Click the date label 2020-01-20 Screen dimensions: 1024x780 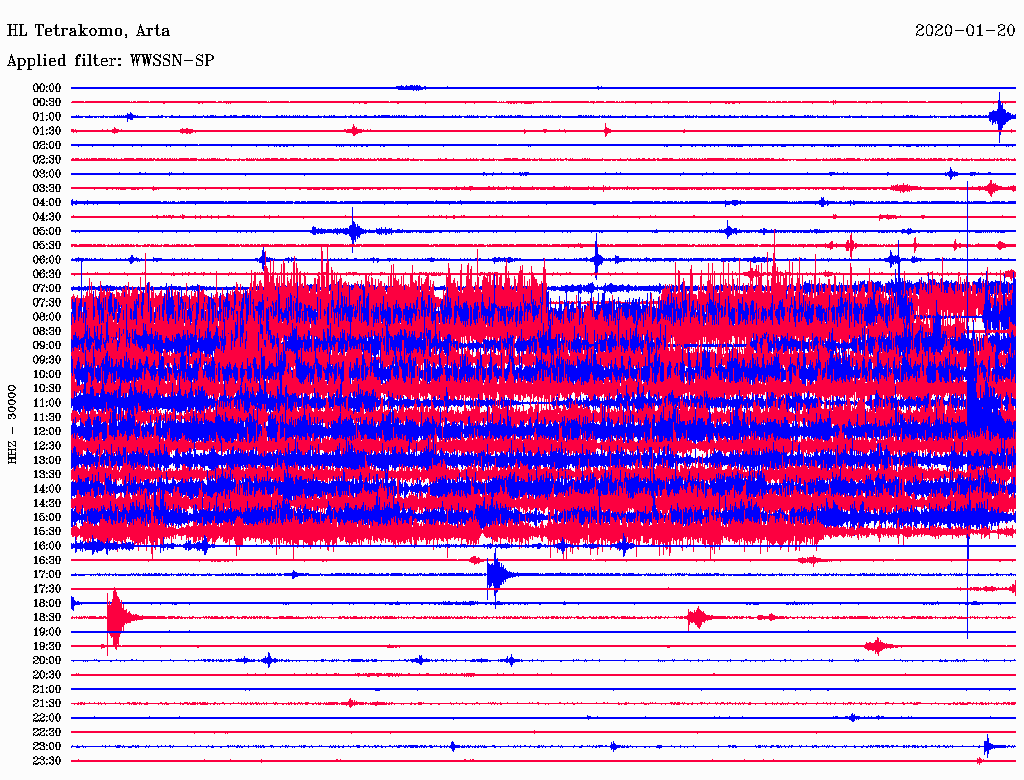965,31
